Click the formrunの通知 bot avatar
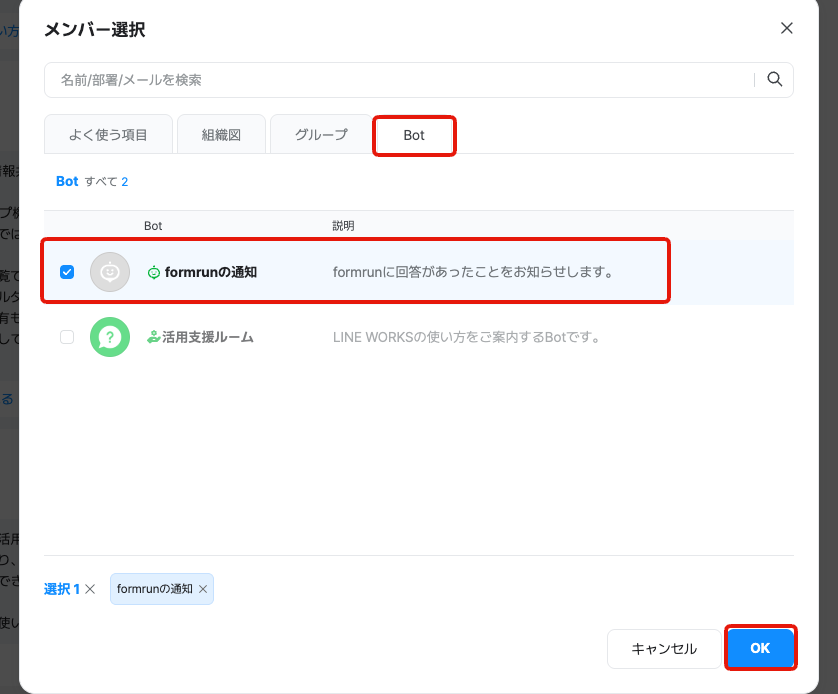 pyautogui.click(x=110, y=272)
